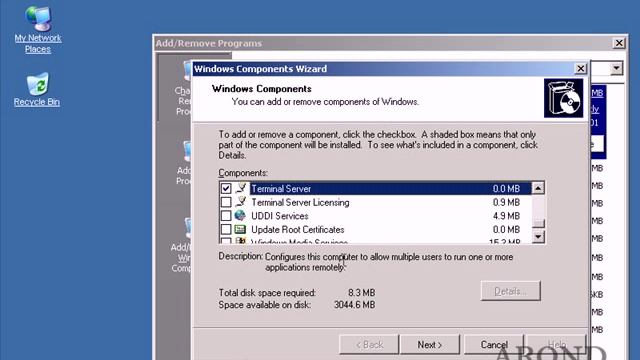Image resolution: width=640 pixels, height=360 pixels.
Task: Click the Next button
Action: 430,344
